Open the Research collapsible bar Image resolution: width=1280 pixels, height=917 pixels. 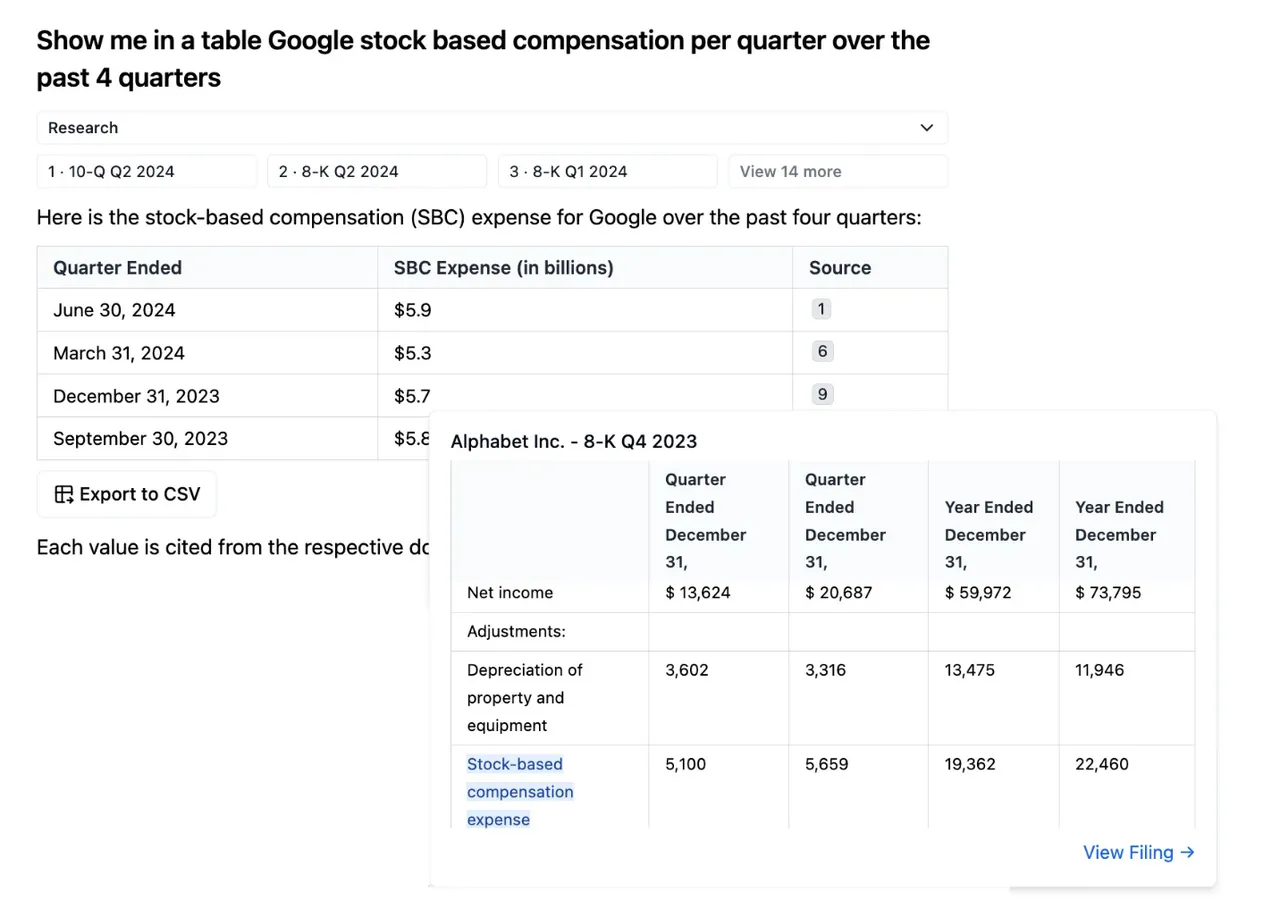click(492, 128)
